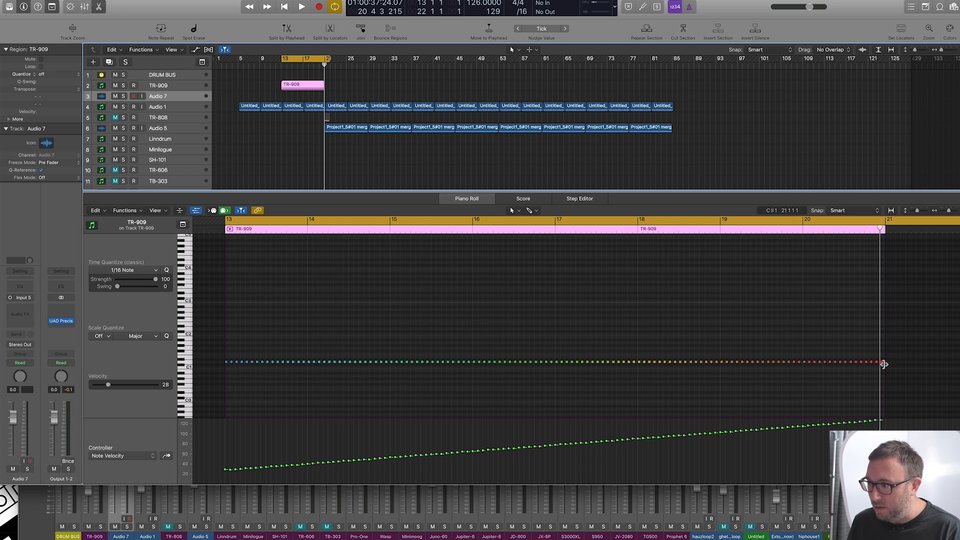Open the Library button
This screenshot has height=540, width=960.
coord(9,7)
